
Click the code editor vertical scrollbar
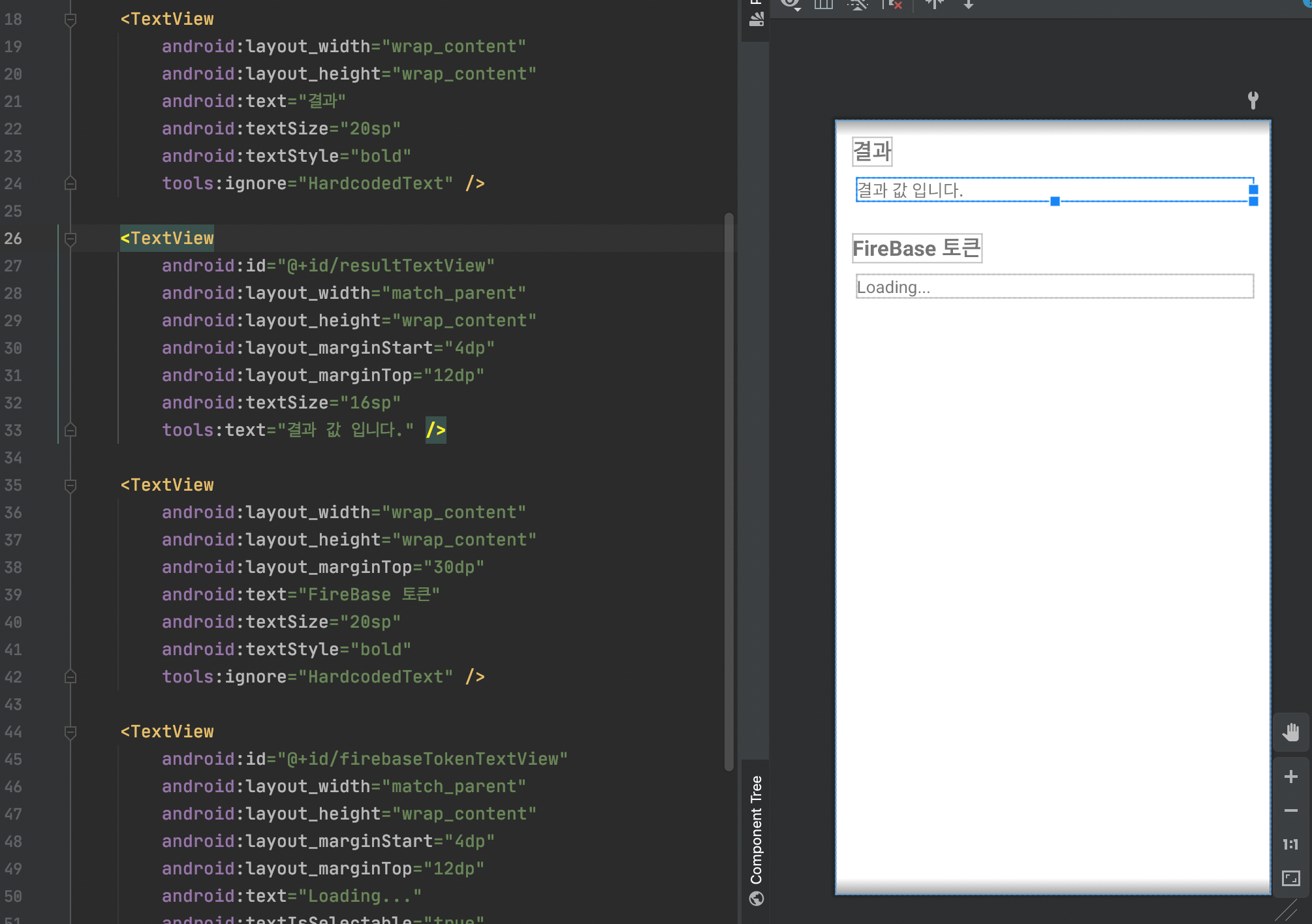click(x=728, y=489)
